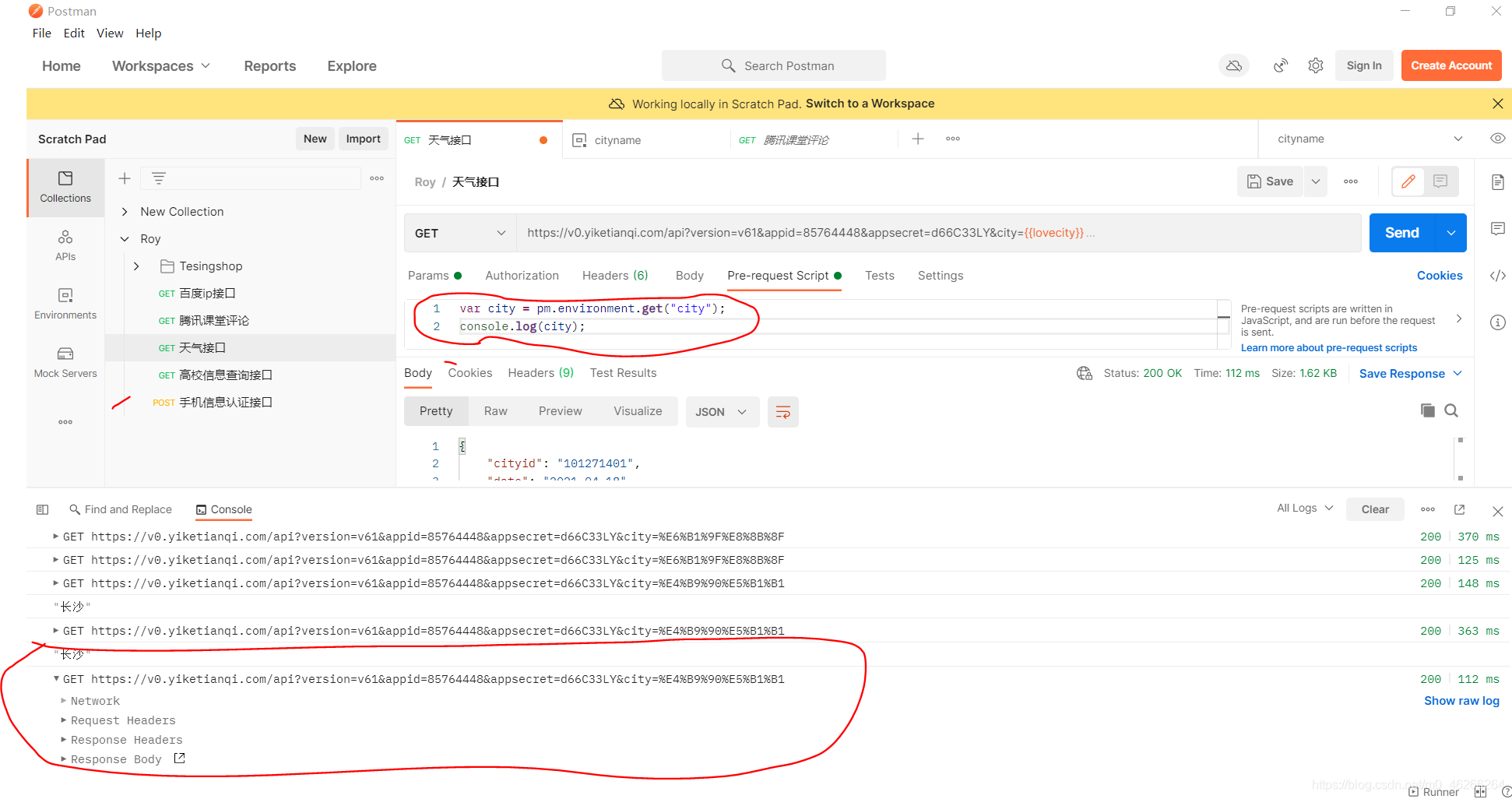Expand the New Collection folder

coord(125,212)
